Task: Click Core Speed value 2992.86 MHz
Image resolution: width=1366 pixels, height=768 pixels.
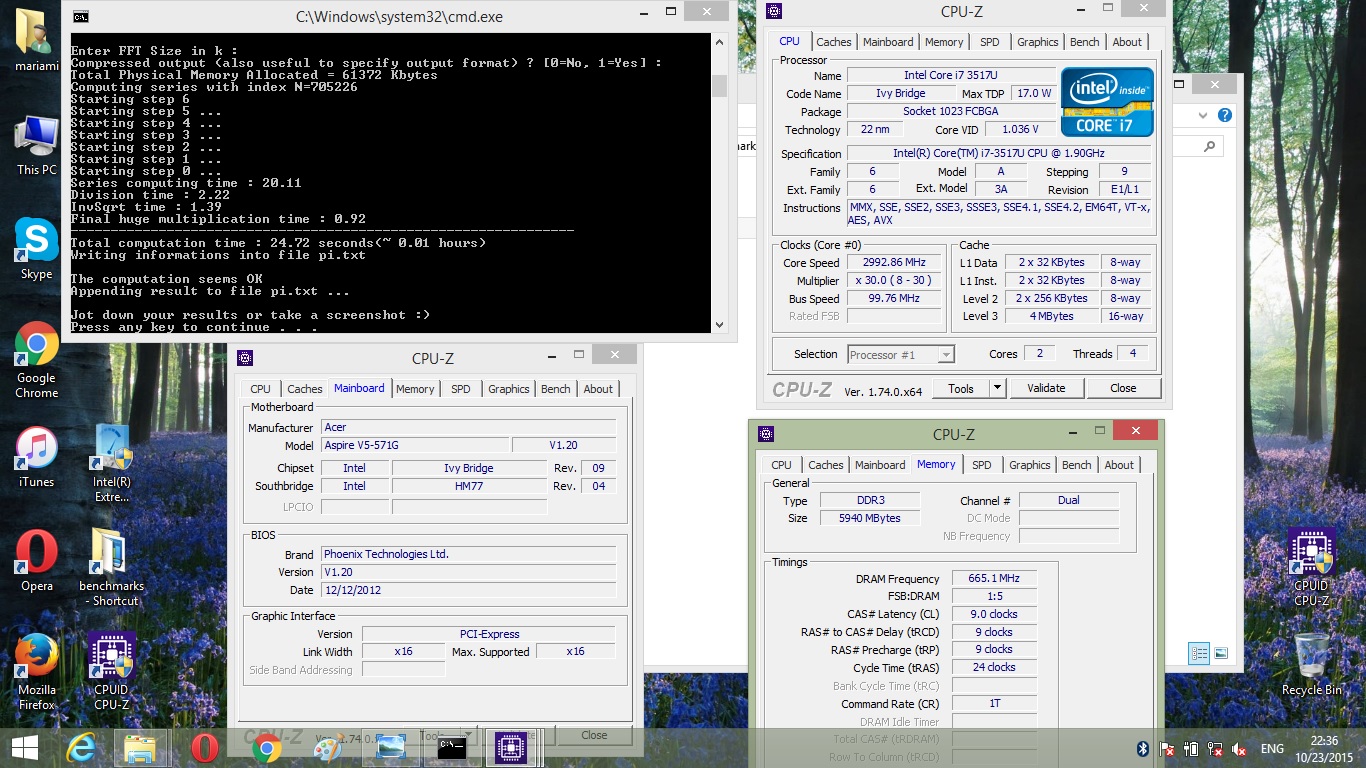Action: 895,263
